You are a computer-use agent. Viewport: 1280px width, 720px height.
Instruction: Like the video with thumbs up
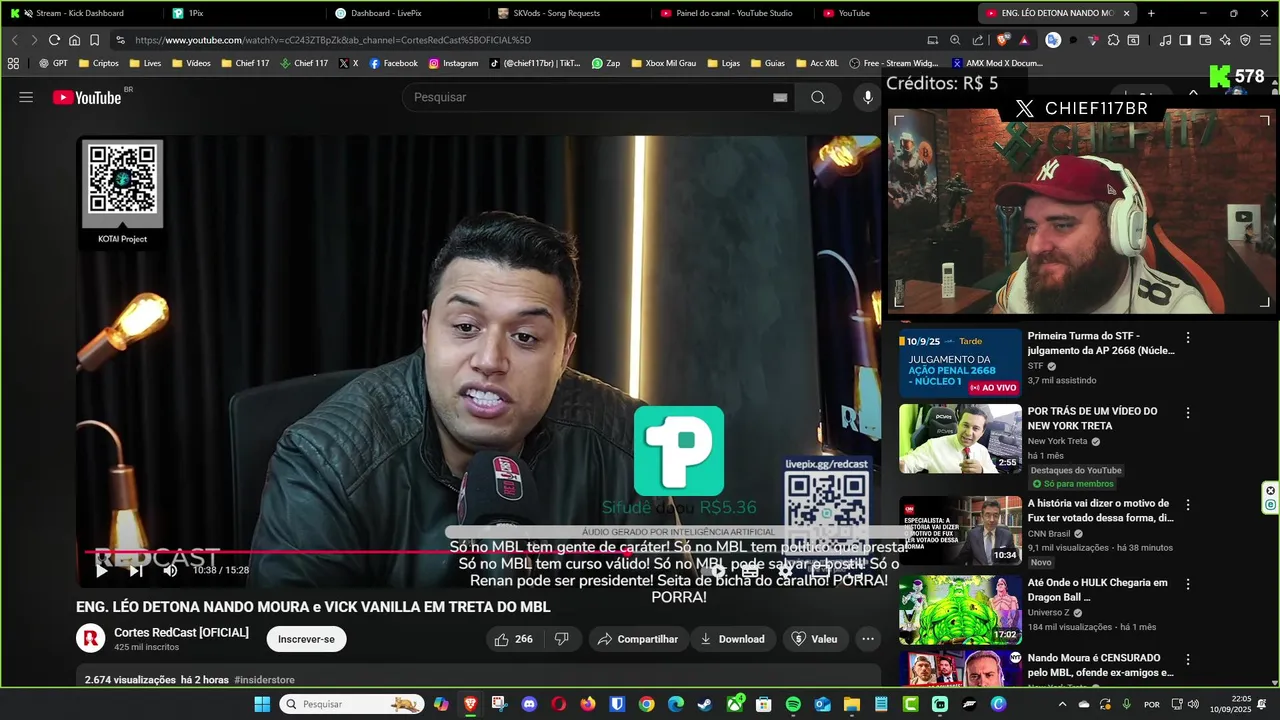(513, 639)
